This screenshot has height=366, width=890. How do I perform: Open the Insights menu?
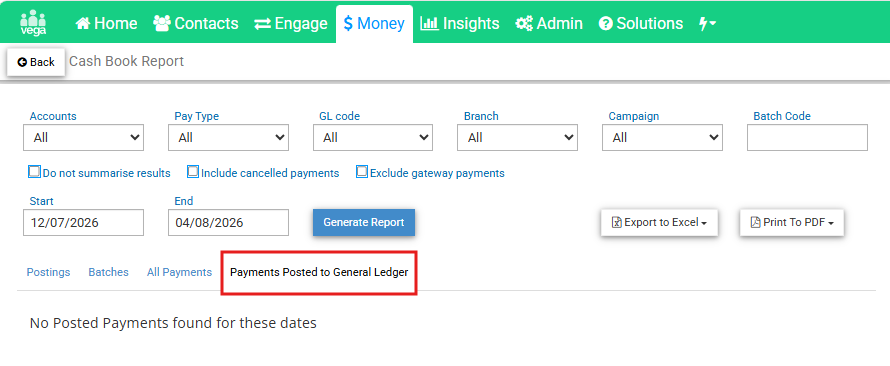tap(460, 23)
